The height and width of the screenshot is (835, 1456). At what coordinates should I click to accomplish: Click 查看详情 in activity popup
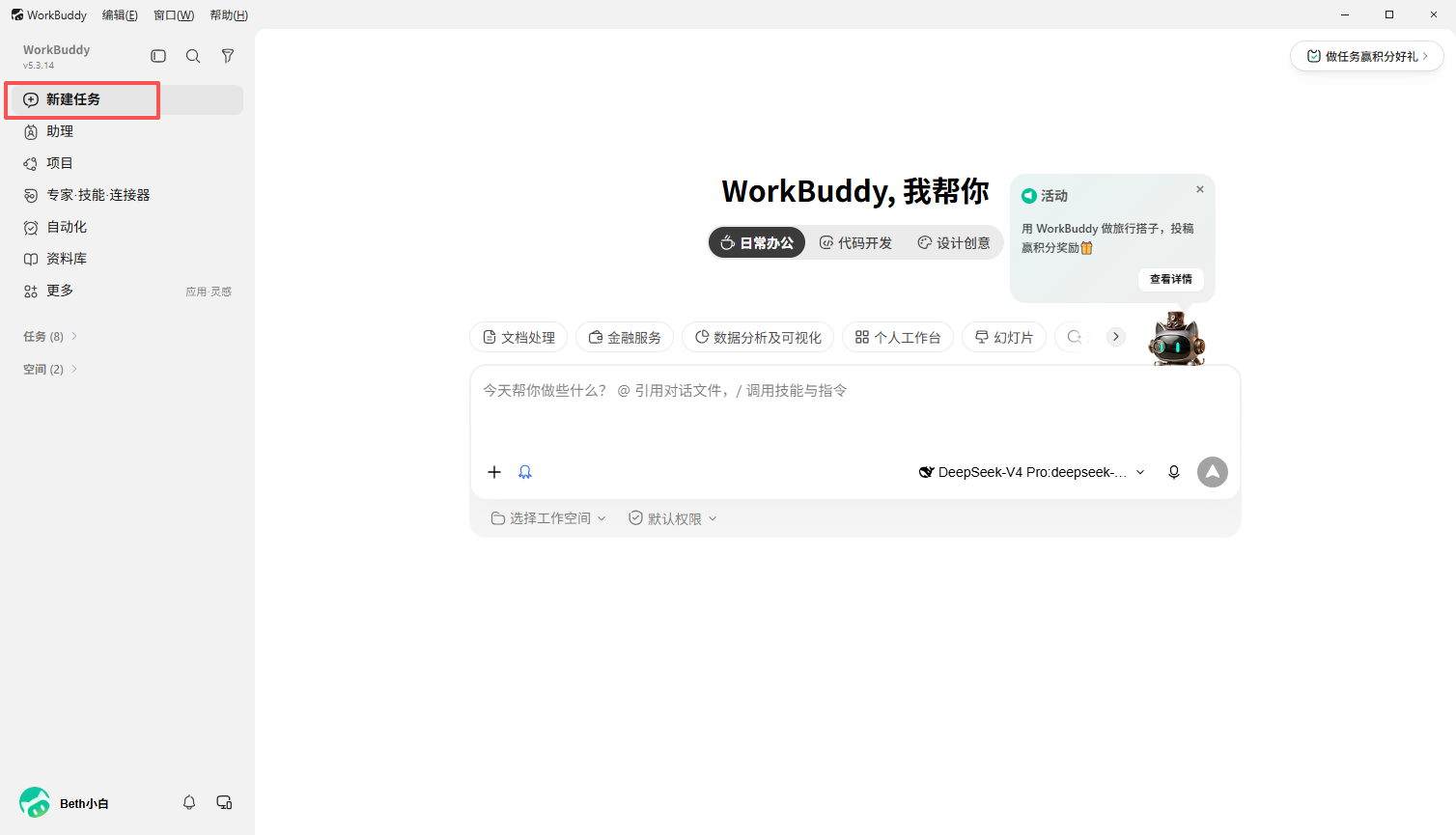(1171, 279)
